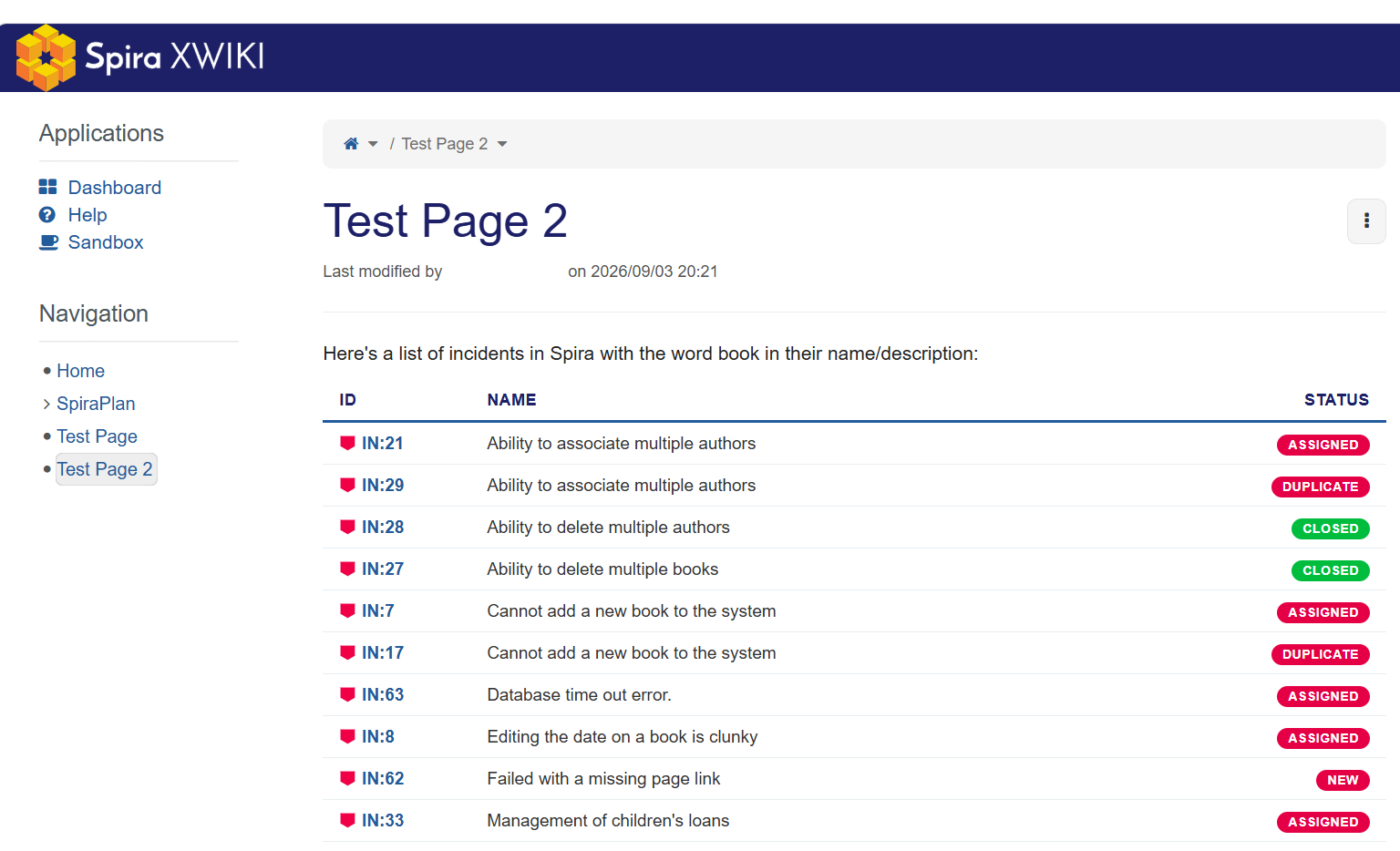The image size is (1400, 851).
Task: Click the incident icon for IN:33
Action: (x=347, y=820)
